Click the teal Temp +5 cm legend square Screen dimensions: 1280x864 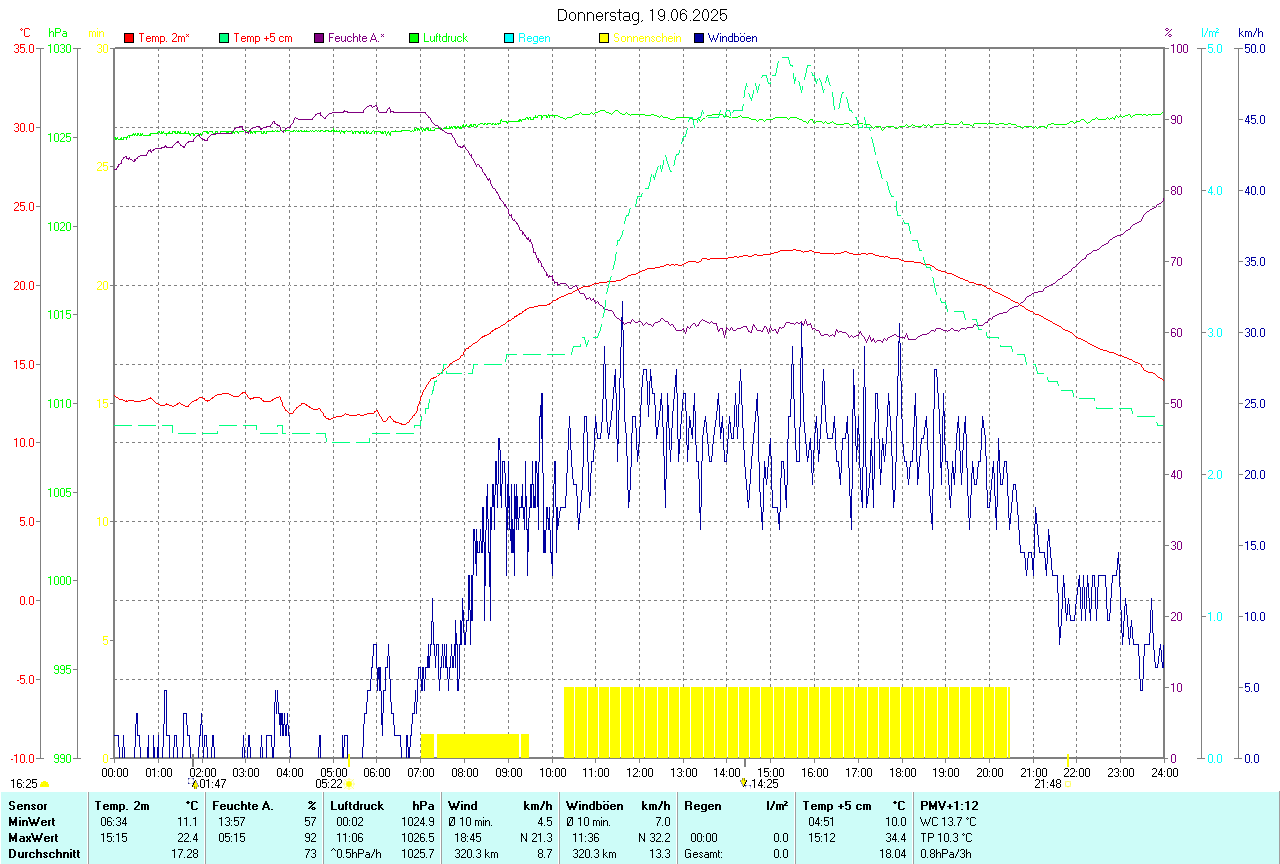pyautogui.click(x=224, y=38)
